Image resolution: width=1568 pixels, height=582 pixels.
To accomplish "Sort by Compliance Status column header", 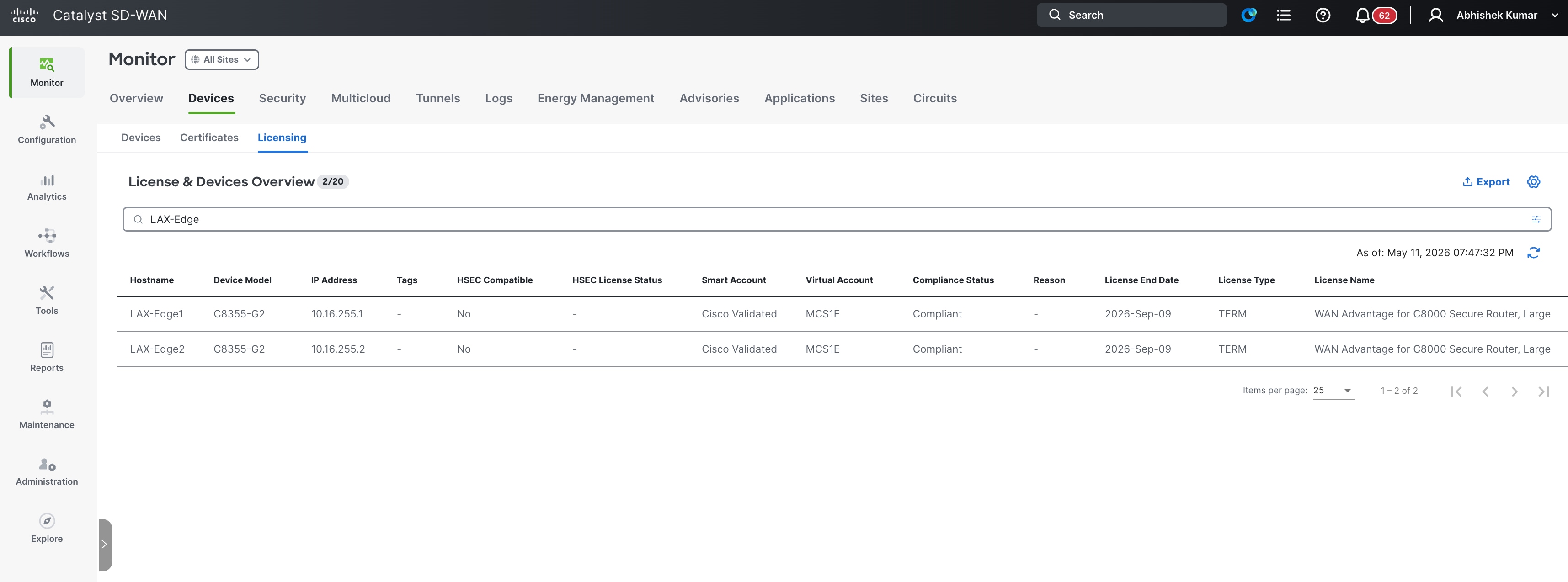I will [953, 280].
